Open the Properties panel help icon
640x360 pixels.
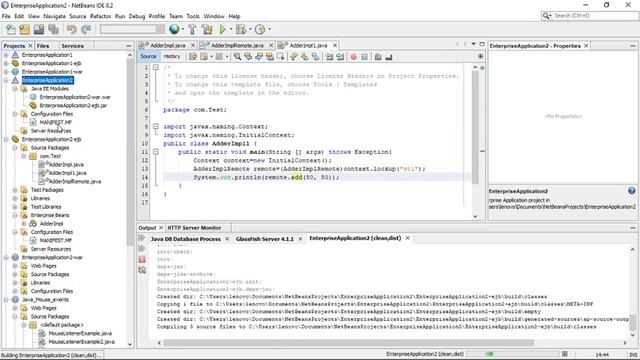631,191
